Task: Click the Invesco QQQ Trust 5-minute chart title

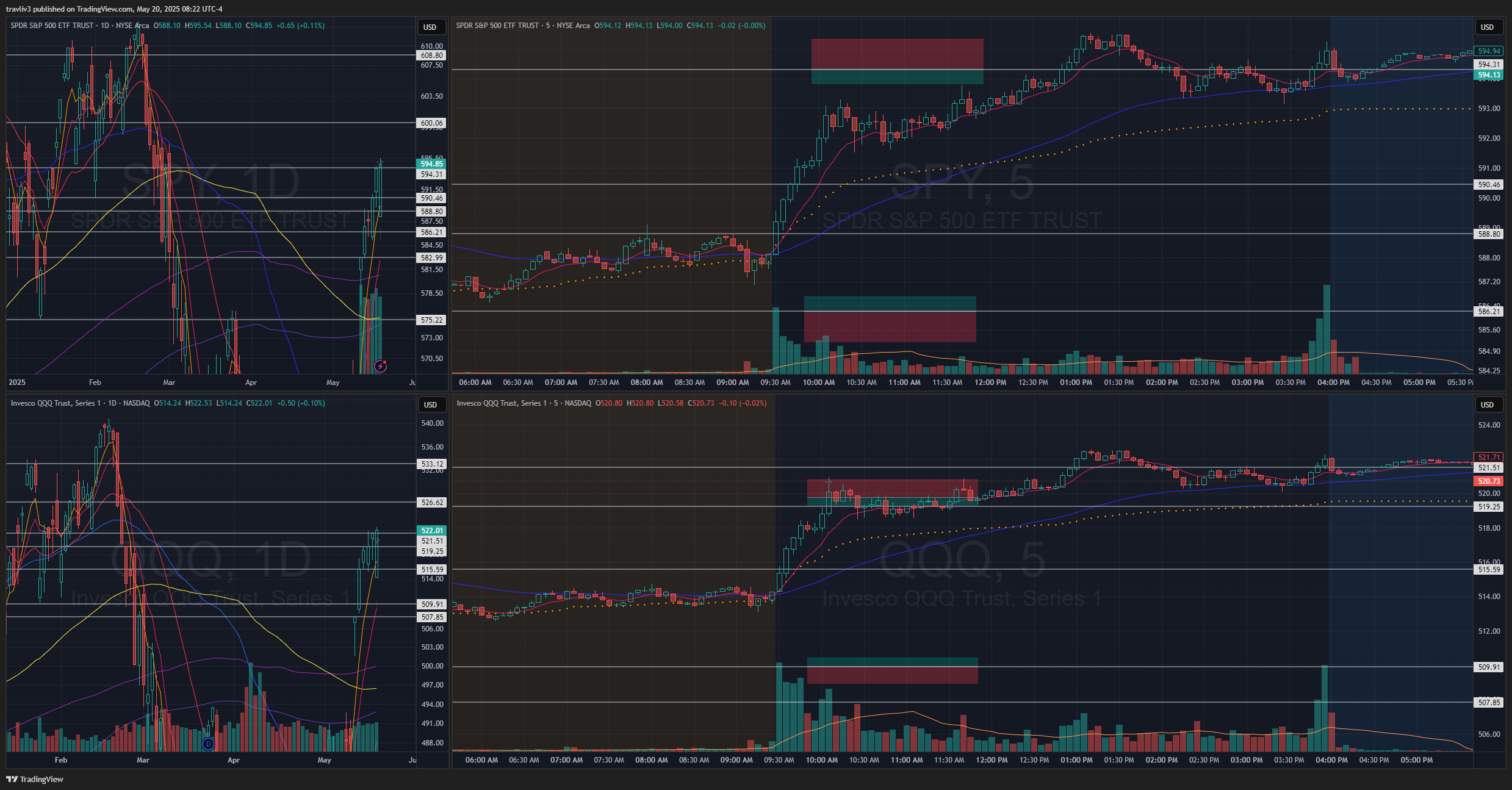Action: pyautogui.click(x=502, y=403)
